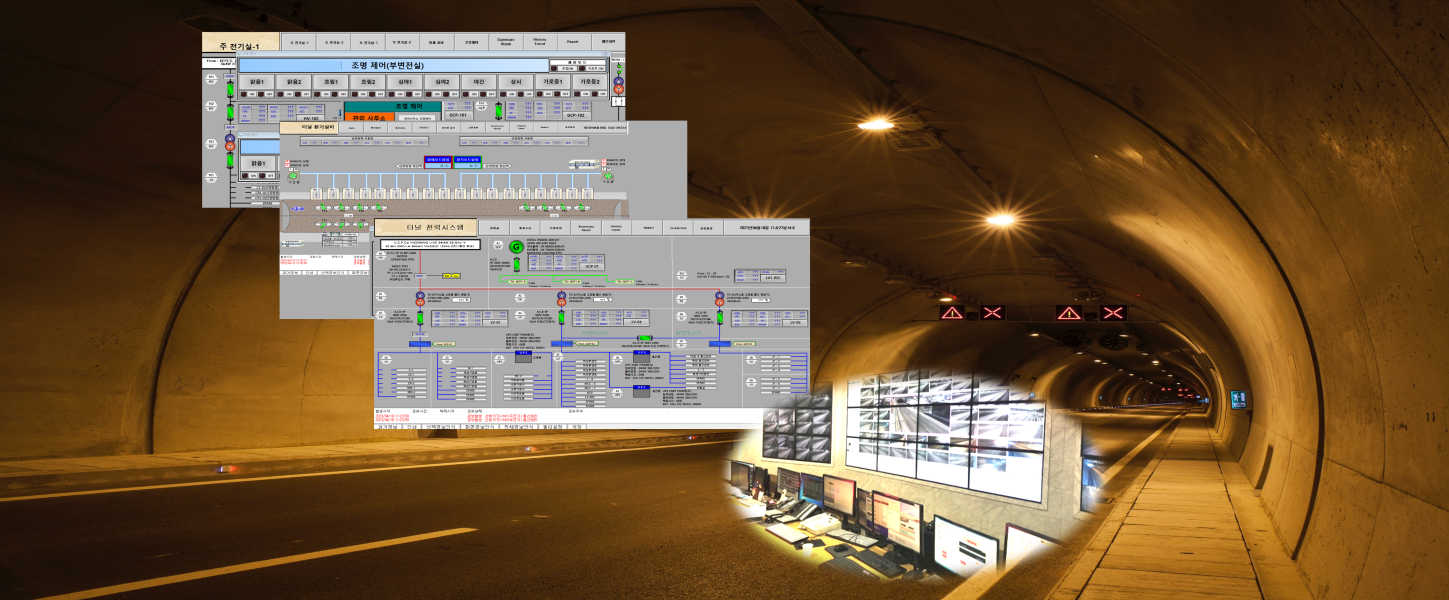Switch 야간 ON in lighting control
This screenshot has height=600, width=1449.
pos(472,95)
